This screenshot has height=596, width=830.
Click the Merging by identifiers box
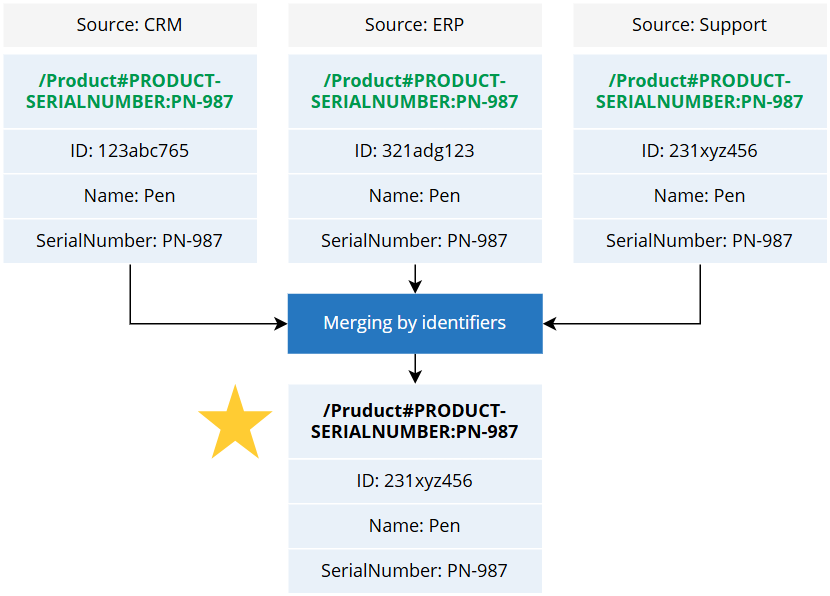[x=415, y=323]
